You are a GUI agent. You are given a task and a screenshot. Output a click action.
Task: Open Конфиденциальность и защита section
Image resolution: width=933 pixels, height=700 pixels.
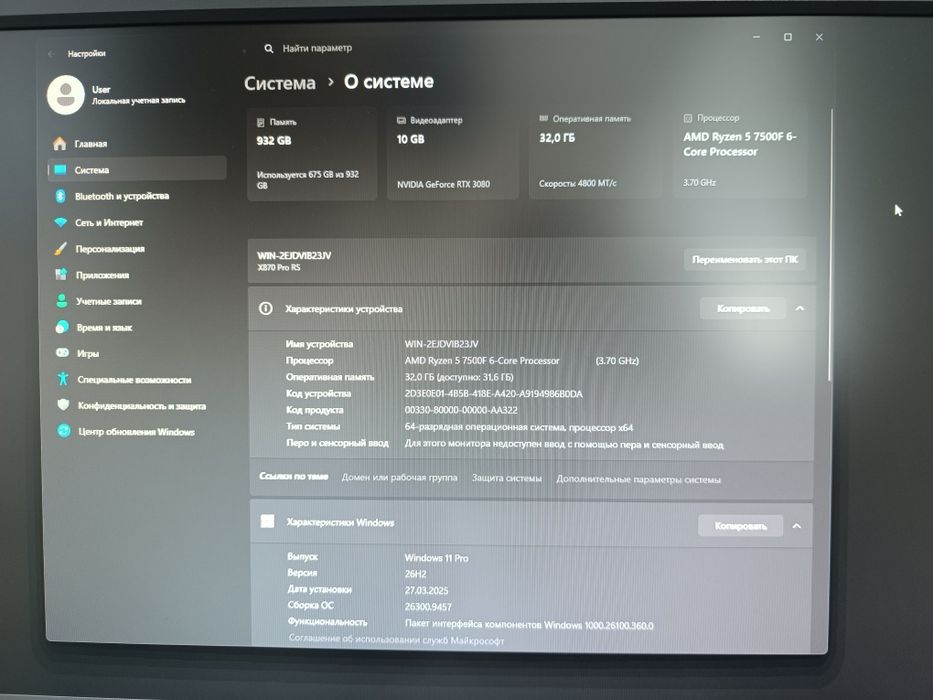point(137,405)
